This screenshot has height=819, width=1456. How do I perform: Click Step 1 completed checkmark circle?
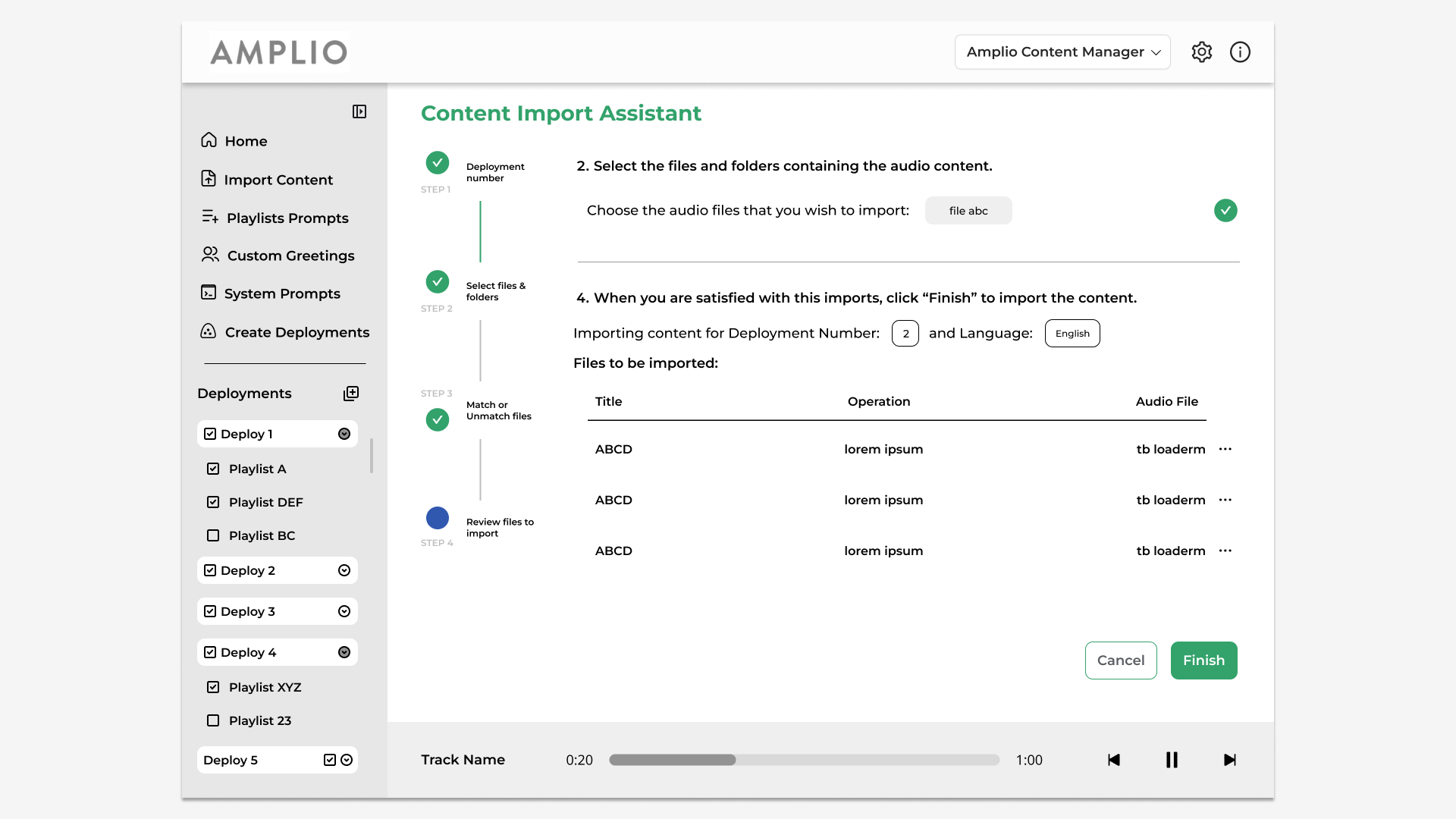pos(438,162)
